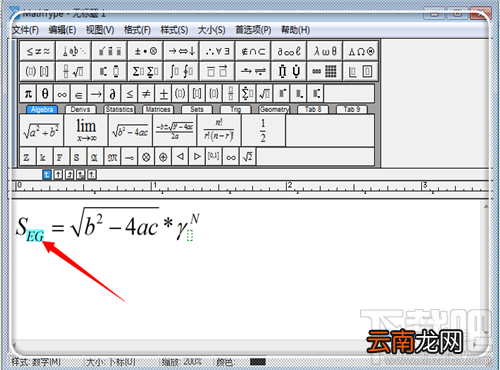Switch to the Derivs tab
This screenshot has height=370, width=500.
click(x=80, y=109)
